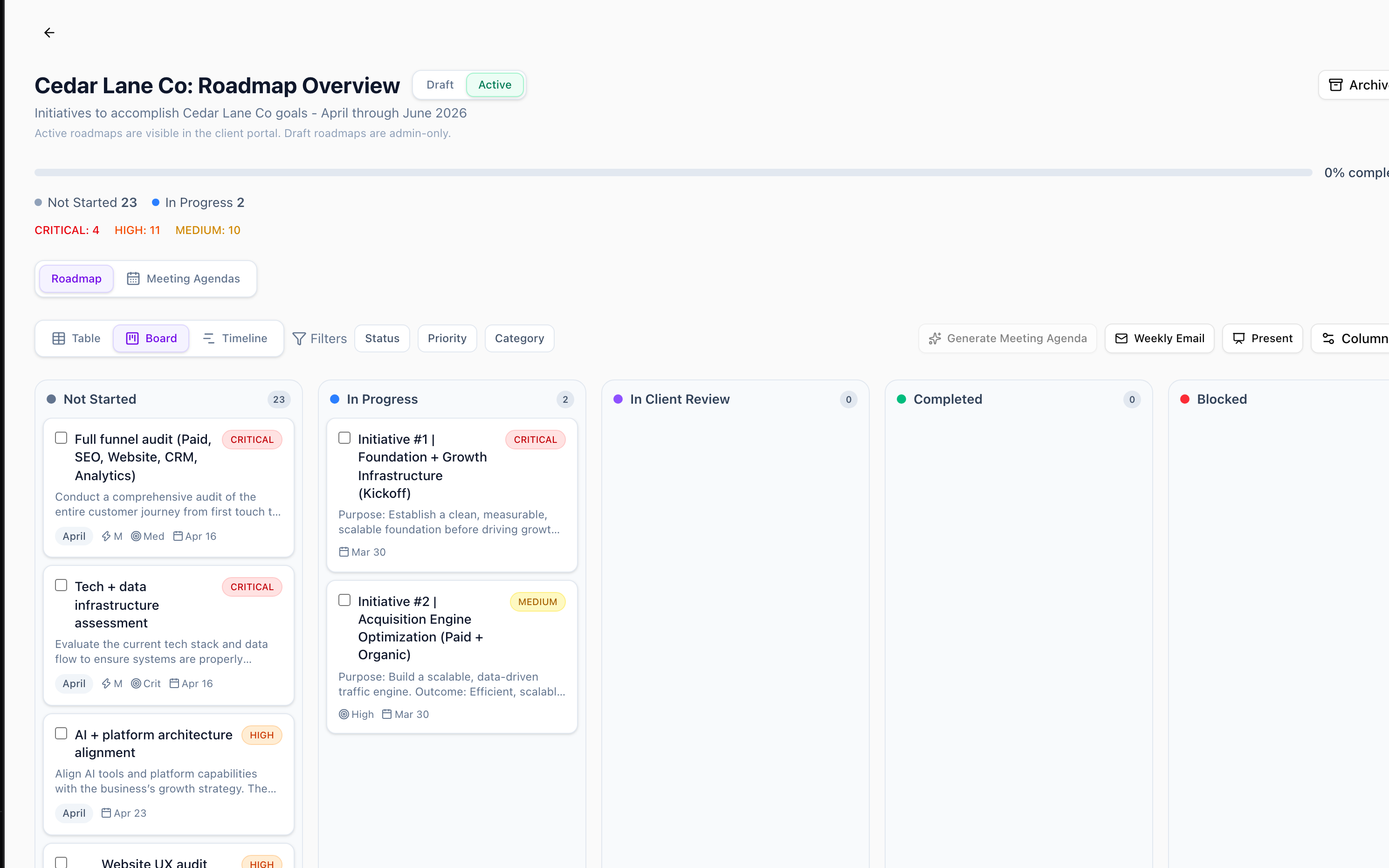Open the Status filter dropdown

tap(382, 339)
